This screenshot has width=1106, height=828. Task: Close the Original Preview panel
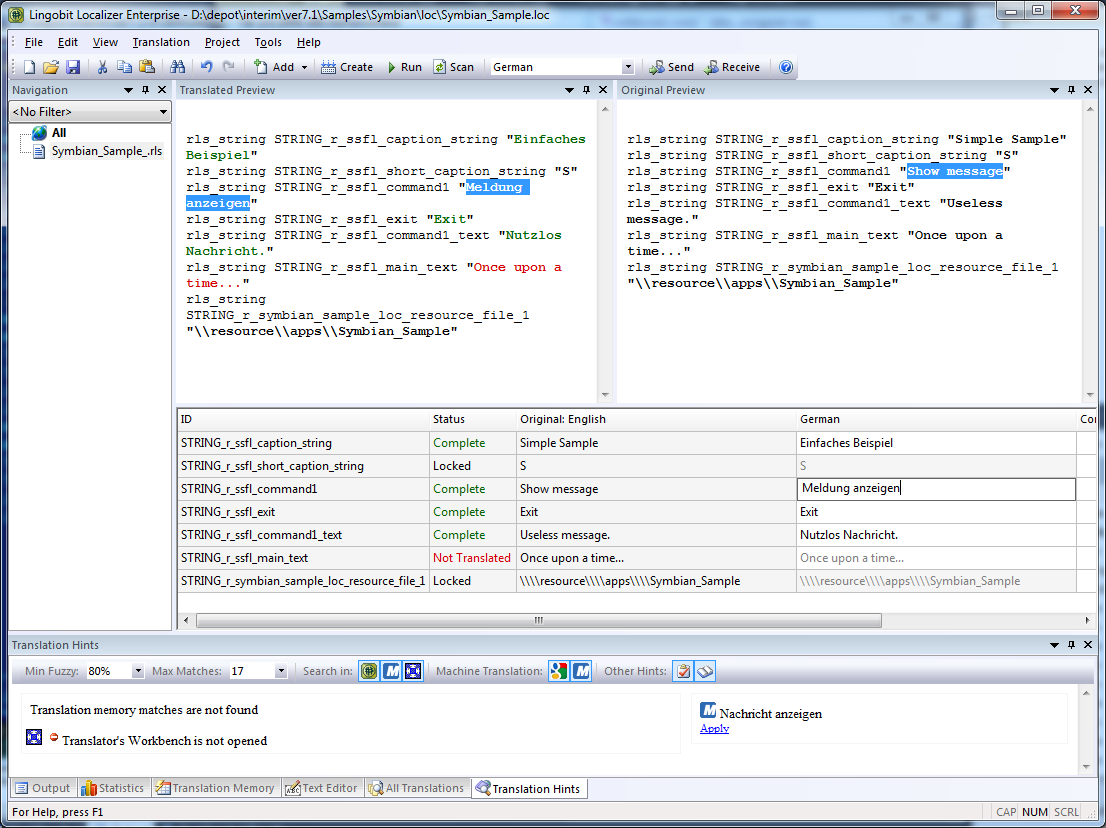tap(1088, 90)
